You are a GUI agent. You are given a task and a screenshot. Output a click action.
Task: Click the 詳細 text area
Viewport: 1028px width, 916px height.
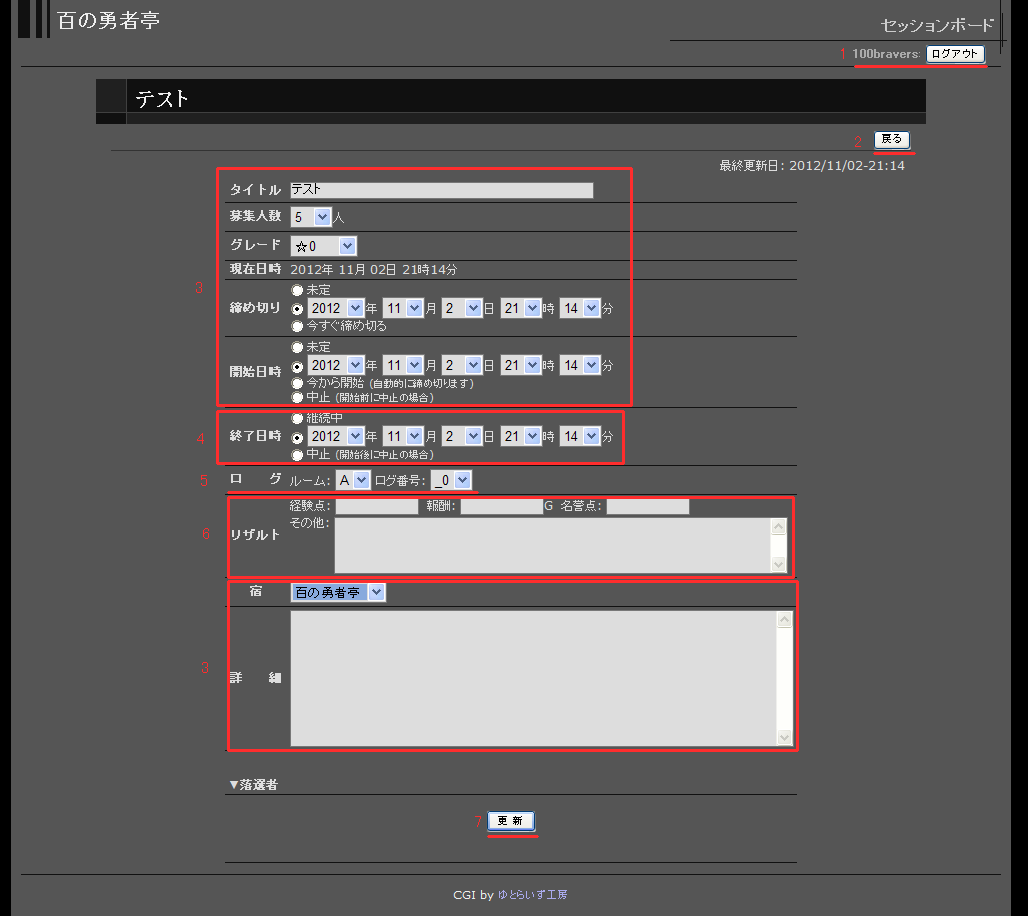[x=532, y=678]
